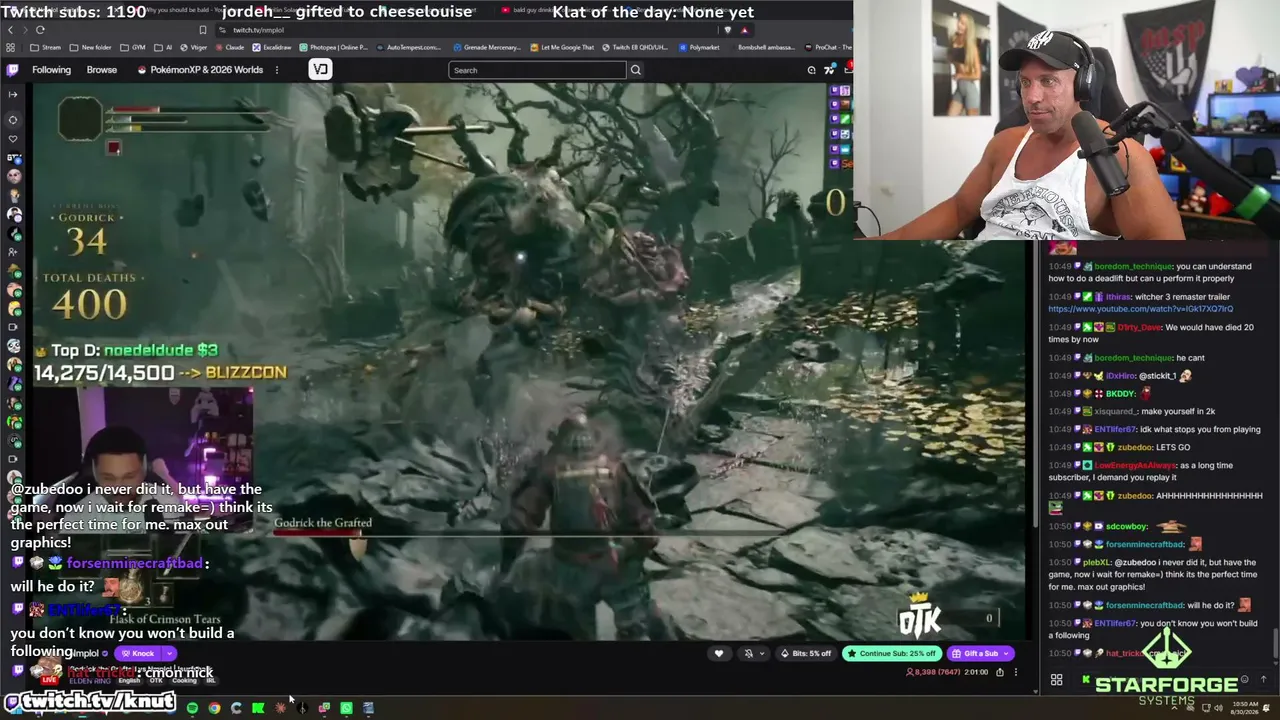
Task: Click the chat send arrow icon
Action: coord(1263,680)
